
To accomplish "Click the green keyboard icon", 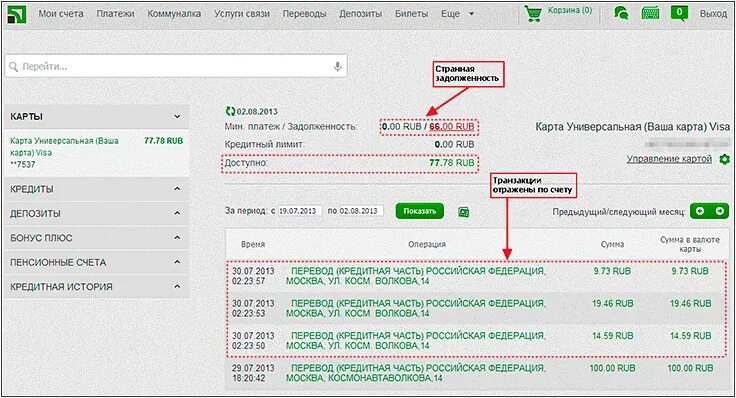I will click(x=650, y=14).
